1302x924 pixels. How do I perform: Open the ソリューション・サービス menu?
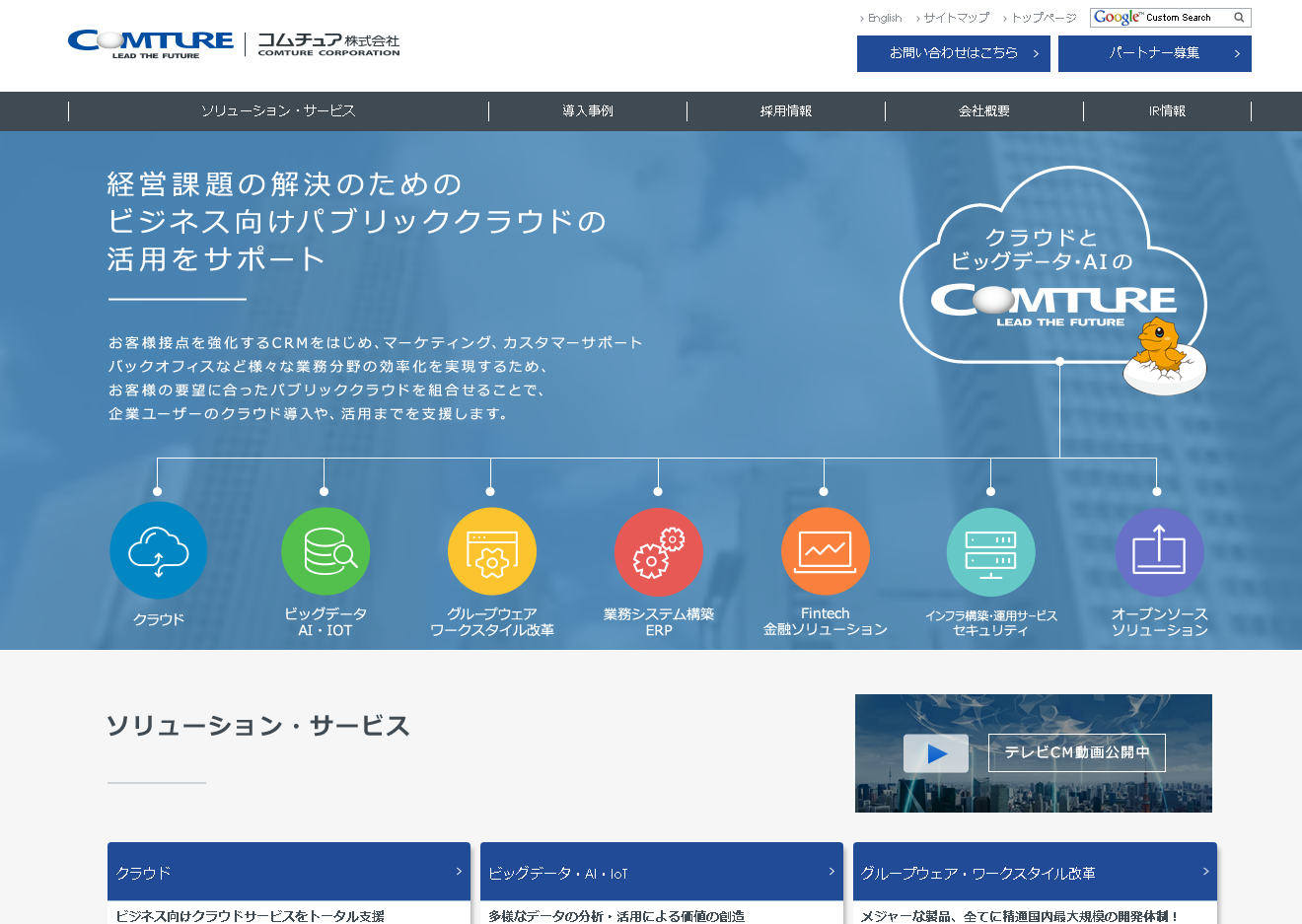[278, 111]
